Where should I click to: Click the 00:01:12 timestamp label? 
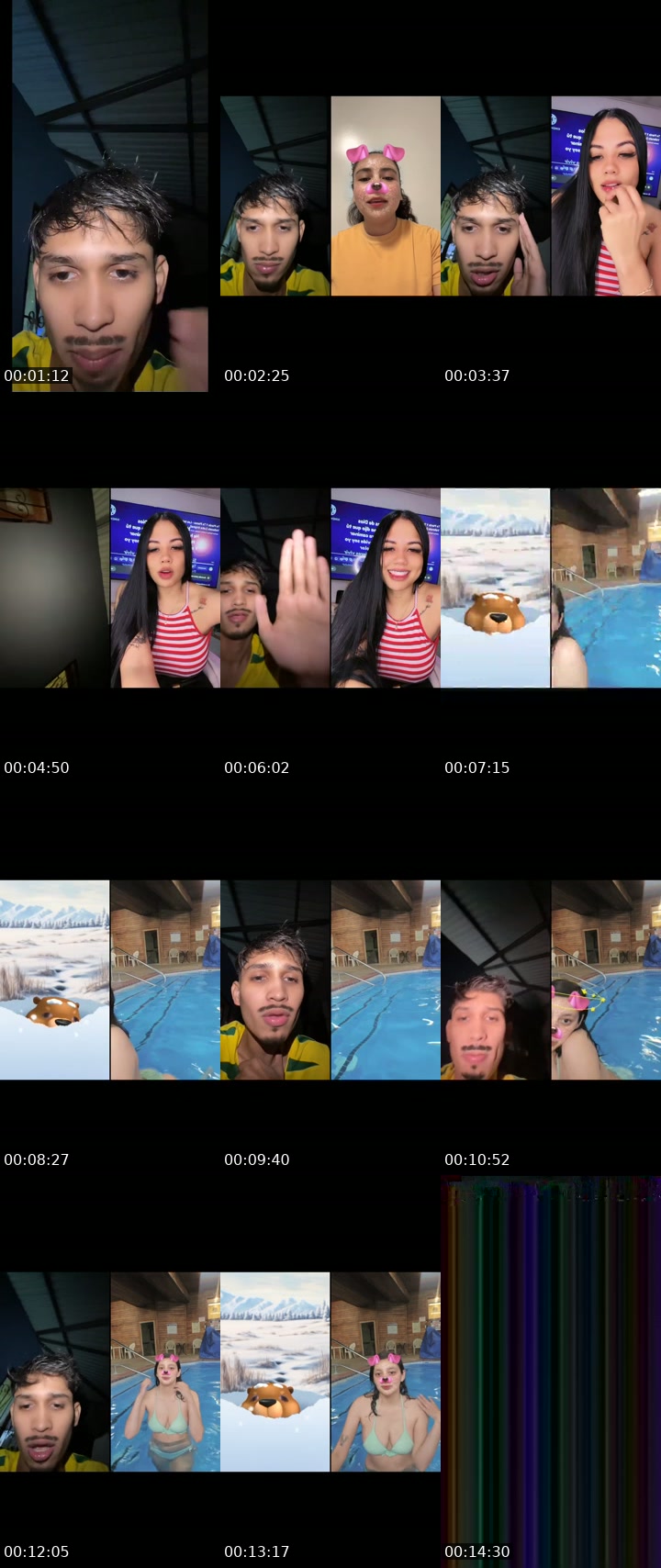pos(37,375)
